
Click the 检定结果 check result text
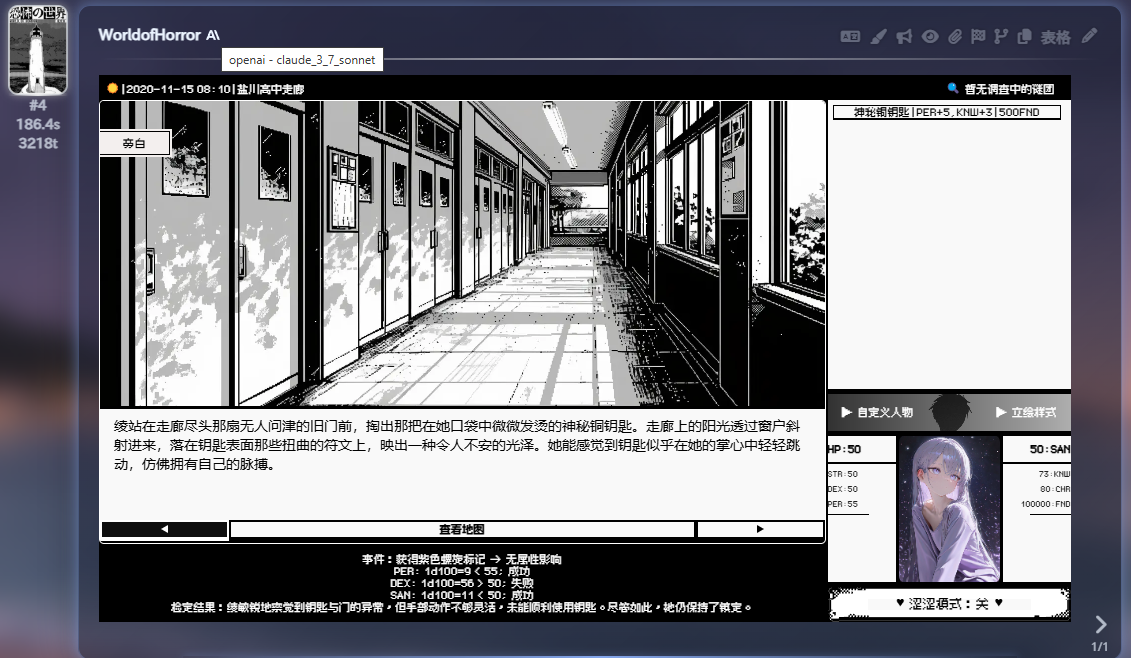pyautogui.click(x=462, y=607)
